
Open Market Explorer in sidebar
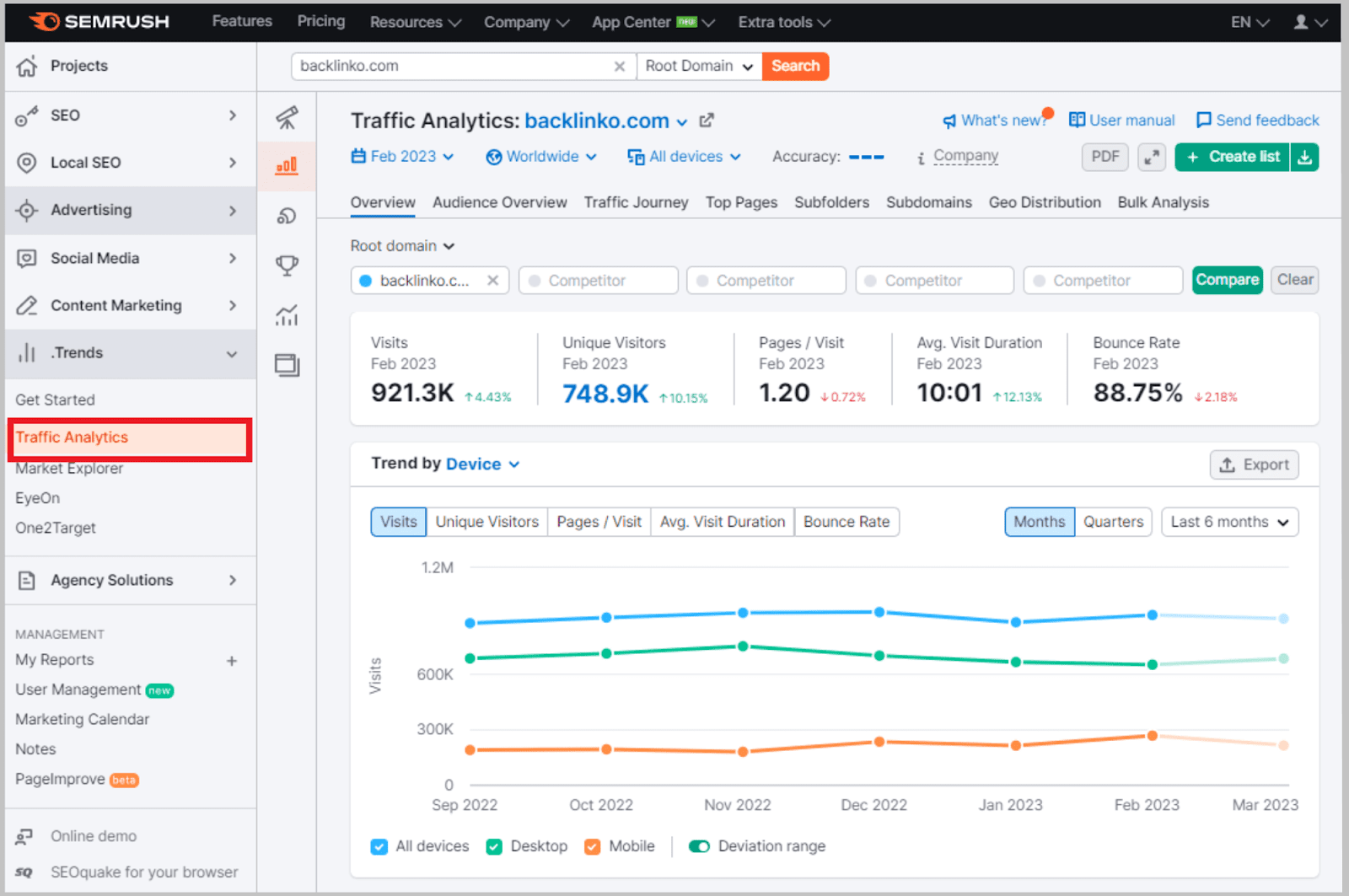[69, 469]
